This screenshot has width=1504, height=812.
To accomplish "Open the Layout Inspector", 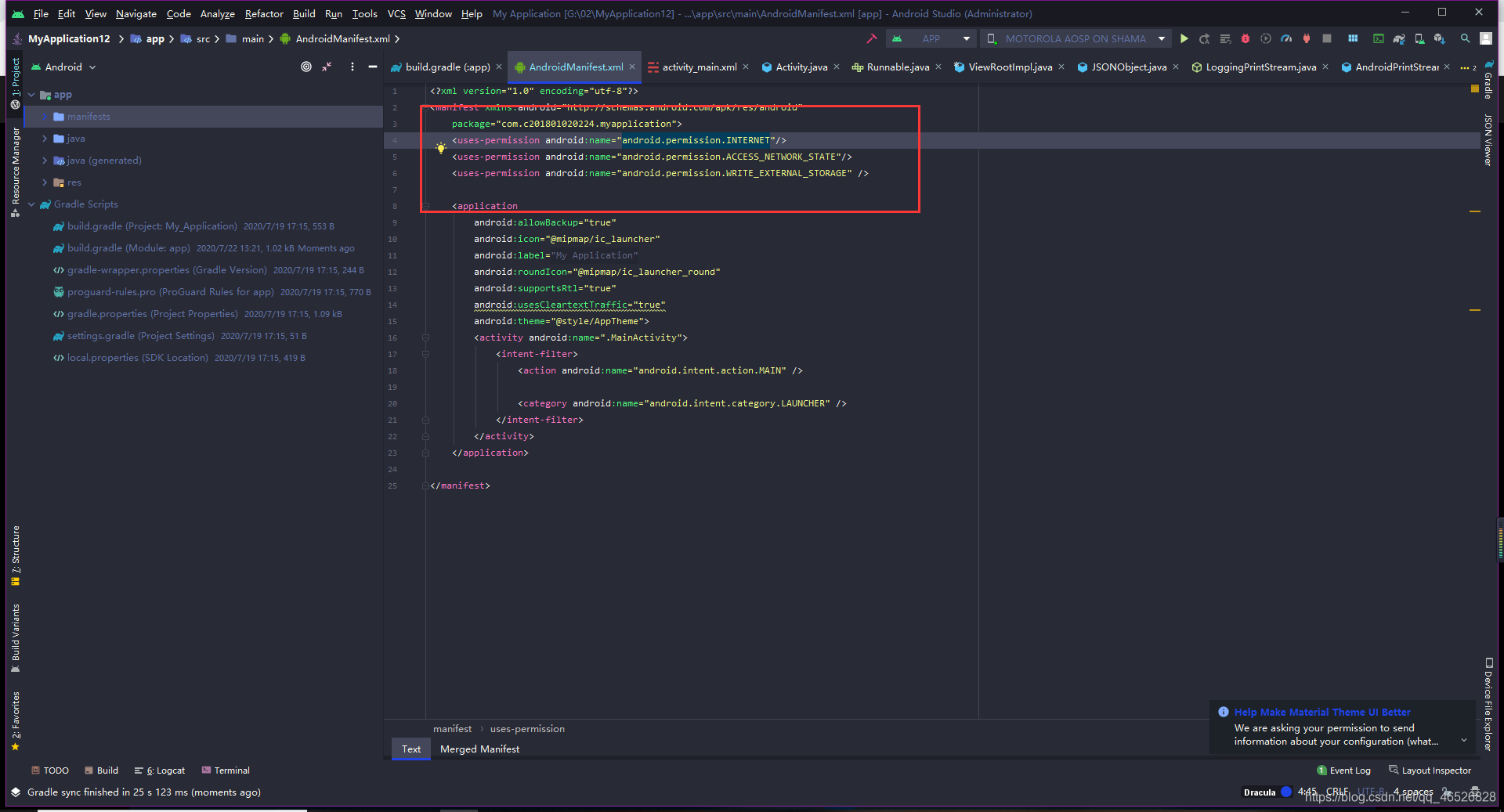I will pos(1430,770).
